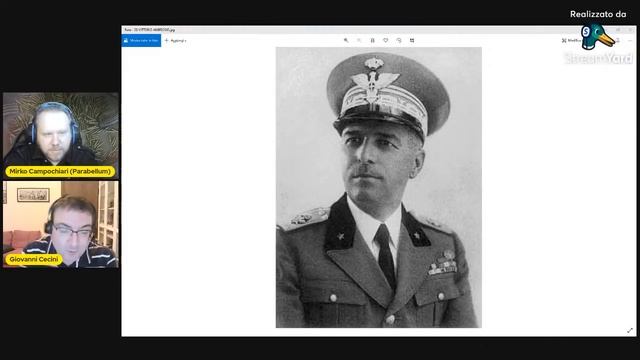Viewport: 640px width, 360px height.
Task: Click the 'Mostra tutte le foto' button
Action: (141, 40)
